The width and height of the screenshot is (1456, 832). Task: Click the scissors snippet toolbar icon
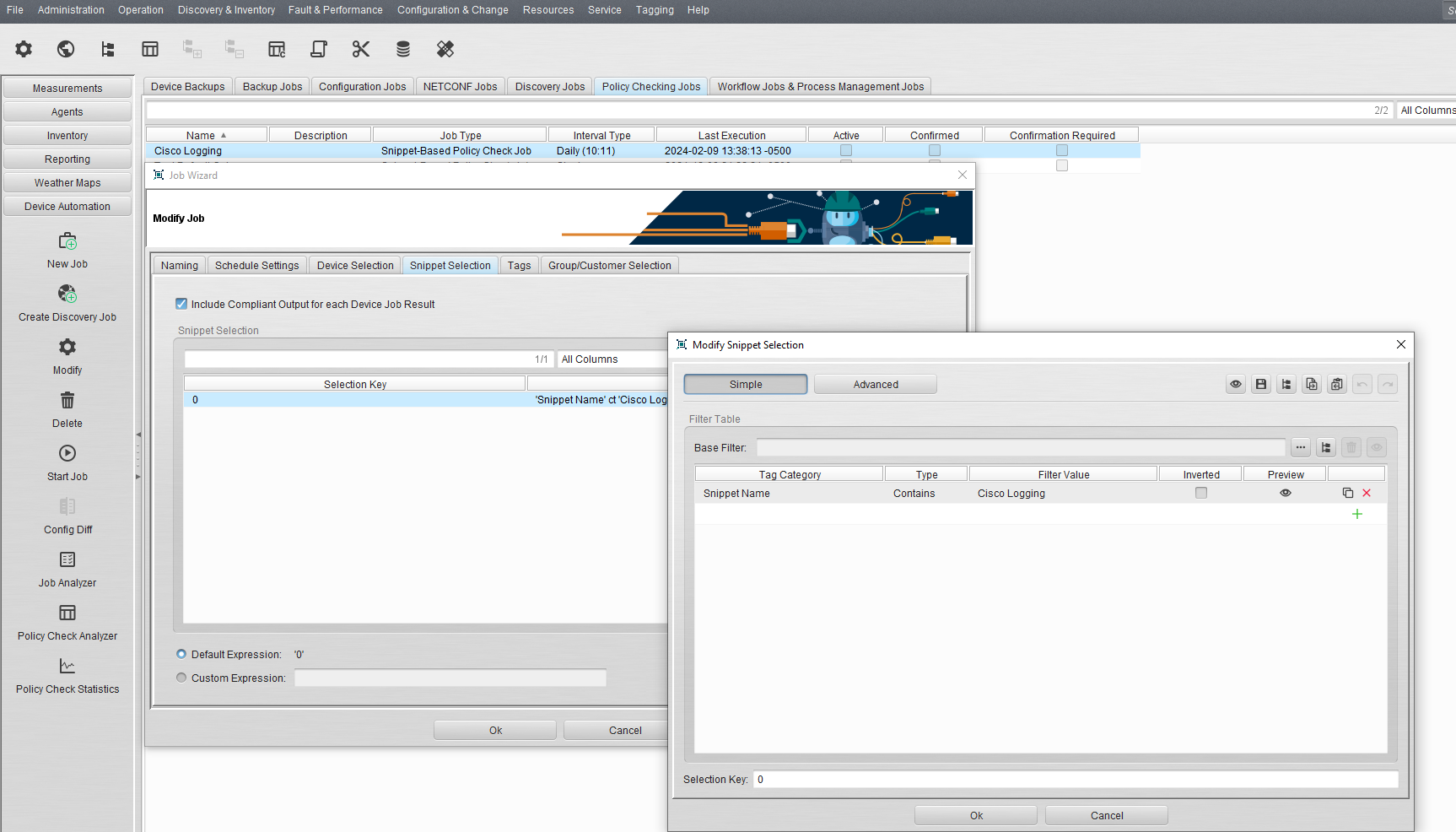coord(361,49)
